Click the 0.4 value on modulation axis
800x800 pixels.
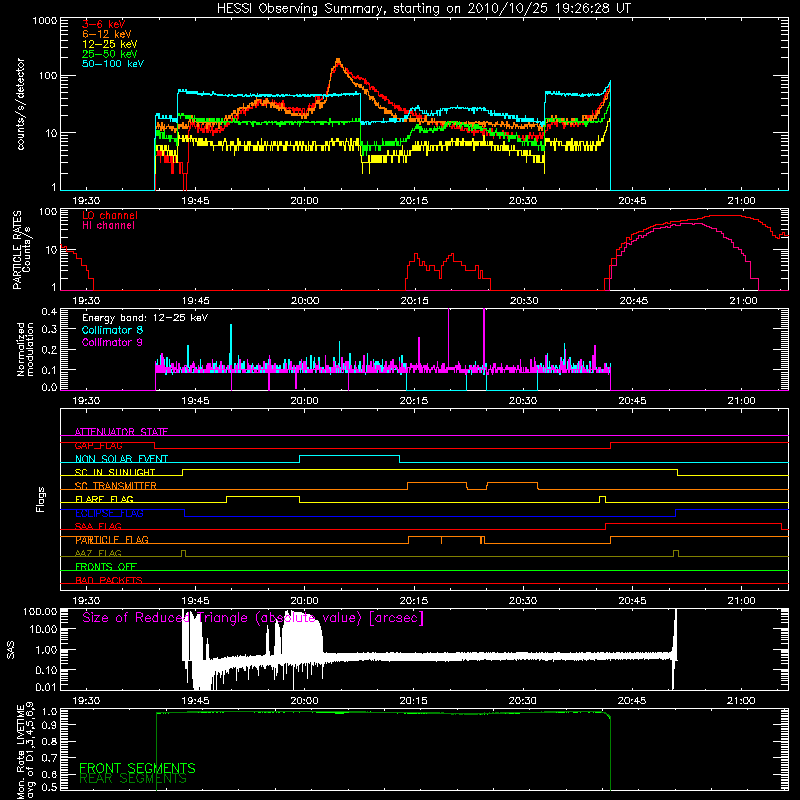[49, 312]
